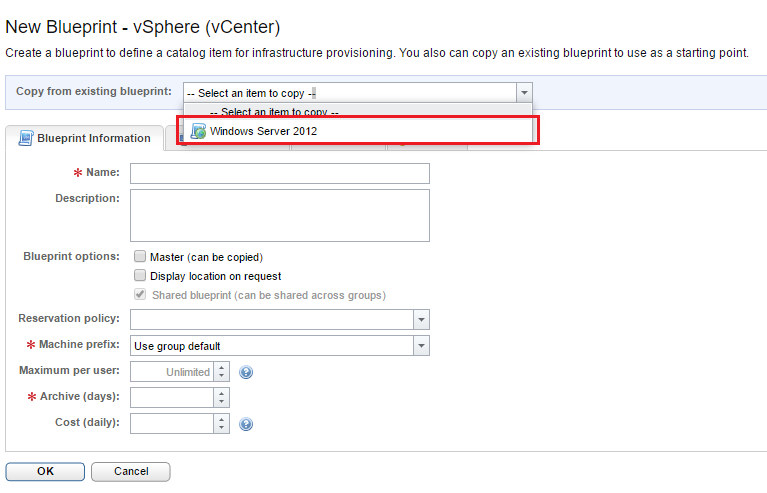Switch to Blueprint Information tab
This screenshot has width=767, height=493.
pos(93,138)
